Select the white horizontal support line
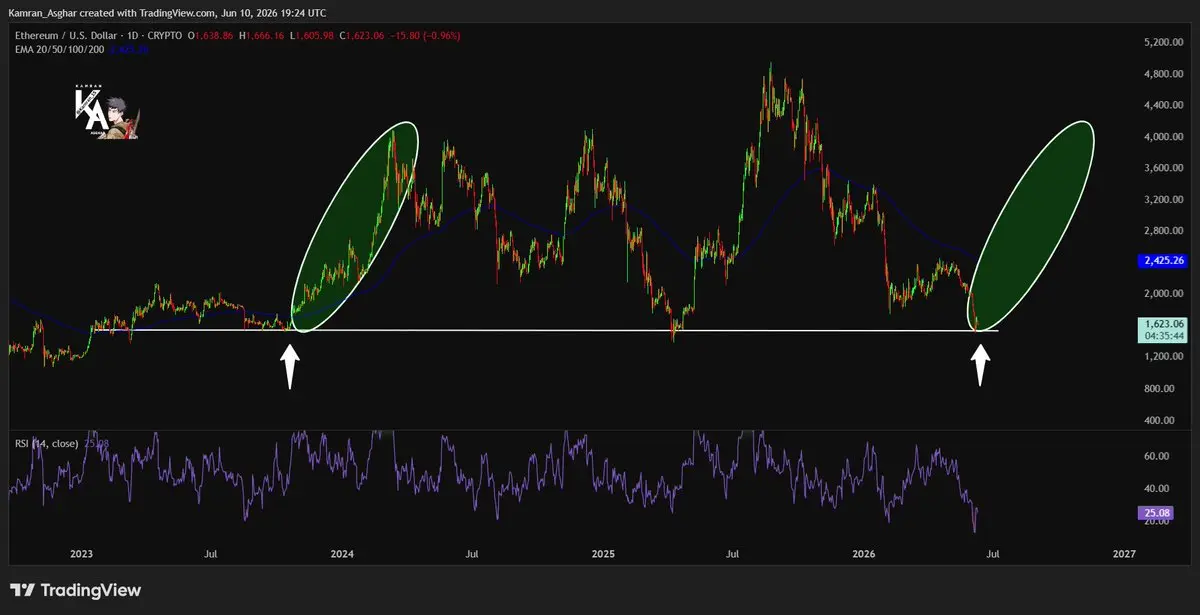 (x=545, y=330)
